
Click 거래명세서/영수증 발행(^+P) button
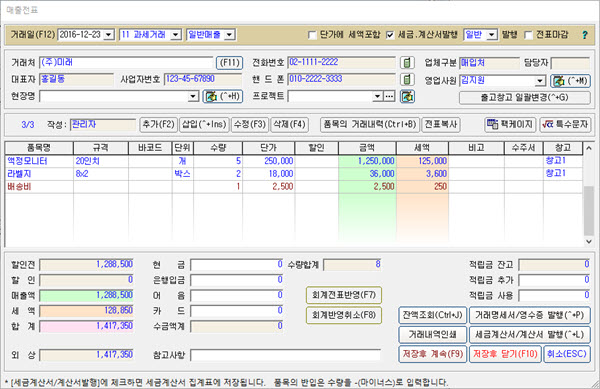[530, 315]
